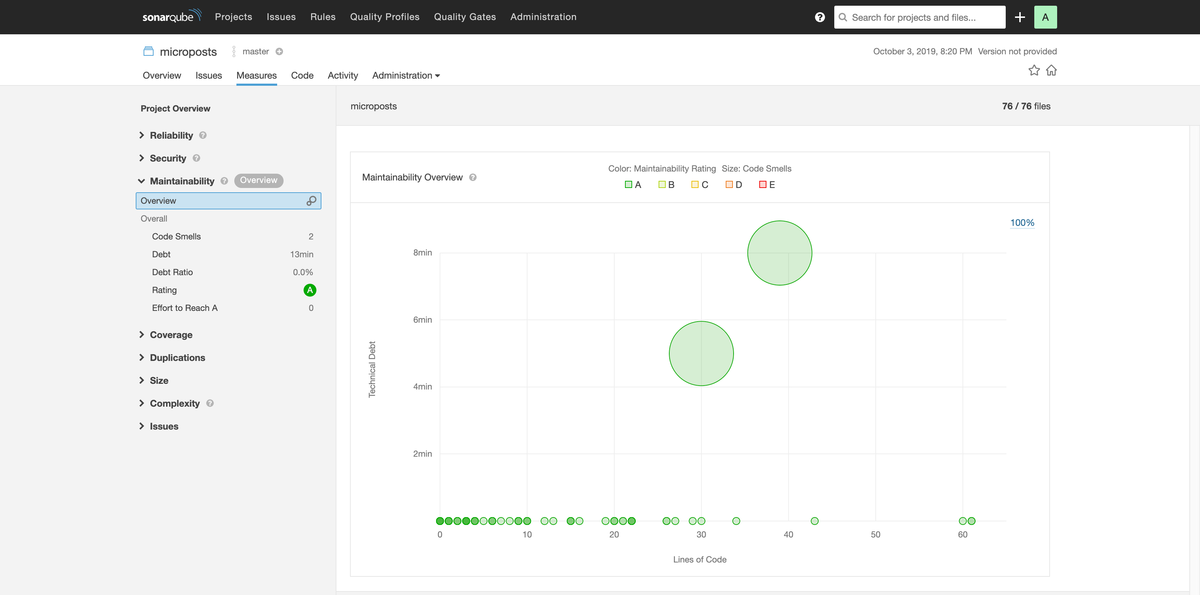This screenshot has width=1200, height=595.
Task: Click the bubble chart icon in Overview row
Action: (x=311, y=201)
